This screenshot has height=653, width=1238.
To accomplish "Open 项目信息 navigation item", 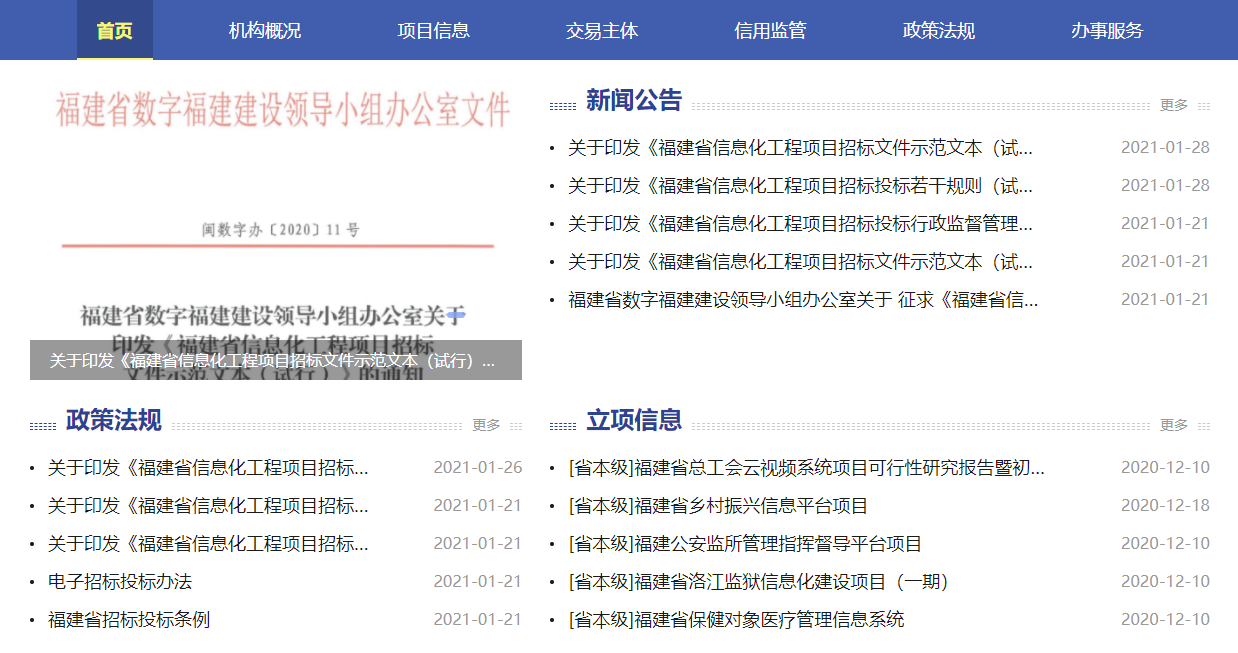I will [x=433, y=30].
